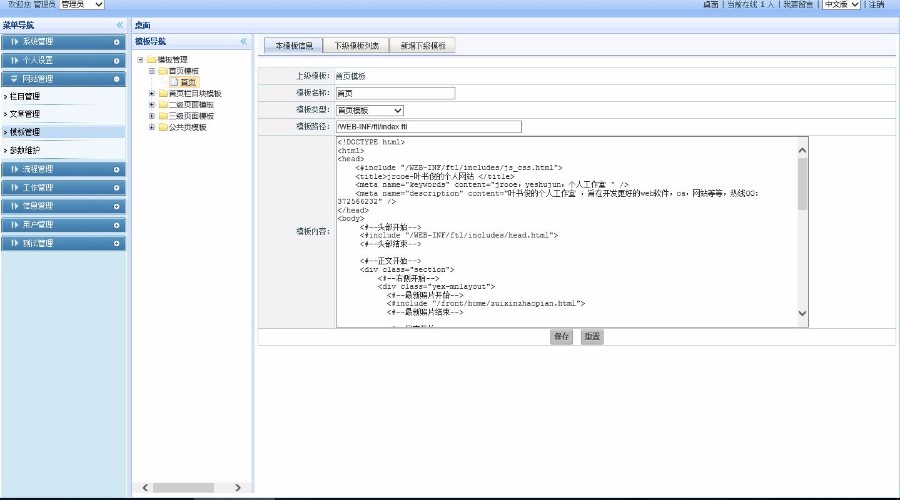The image size is (900, 500).
Task: Click the 个人设置 header's circle toggle icon
Action: tap(117, 60)
